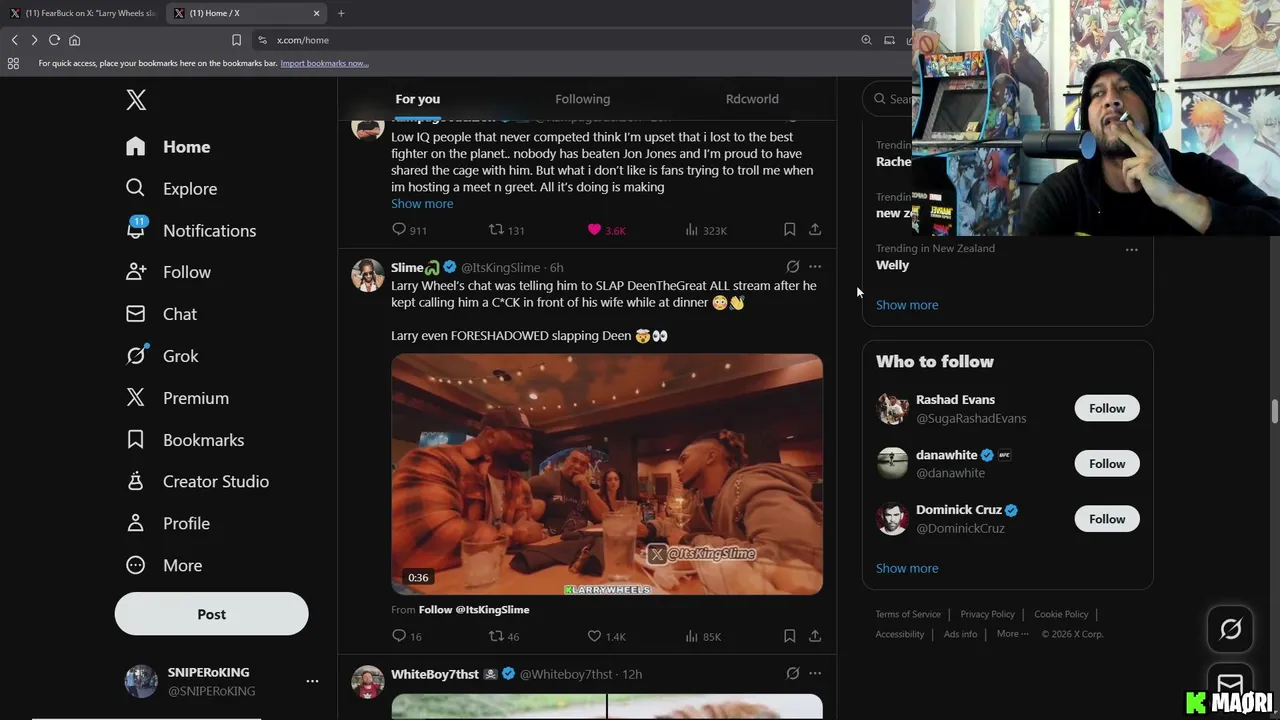Expand 'Show more' on Jon Jones post
Viewport: 1280px width, 720px height.
[422, 203]
